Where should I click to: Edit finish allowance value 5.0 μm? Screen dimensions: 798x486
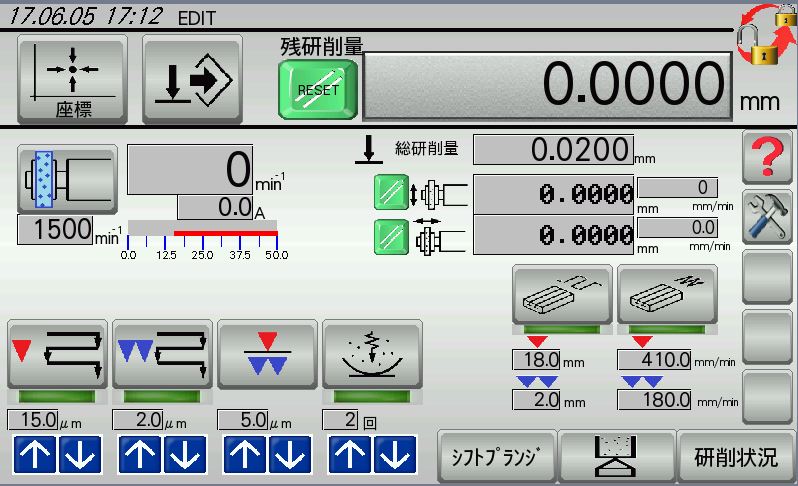[x=243, y=420]
